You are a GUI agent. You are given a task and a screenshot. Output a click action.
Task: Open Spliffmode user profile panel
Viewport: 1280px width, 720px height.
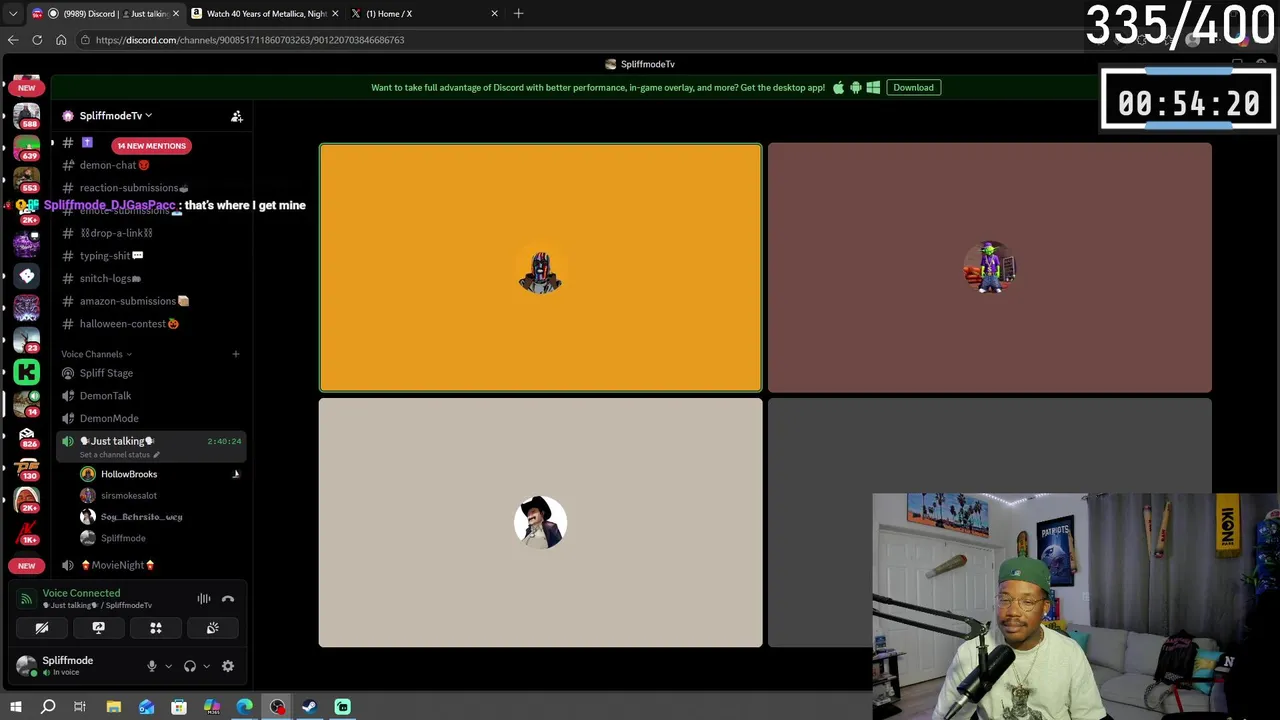tap(70, 666)
